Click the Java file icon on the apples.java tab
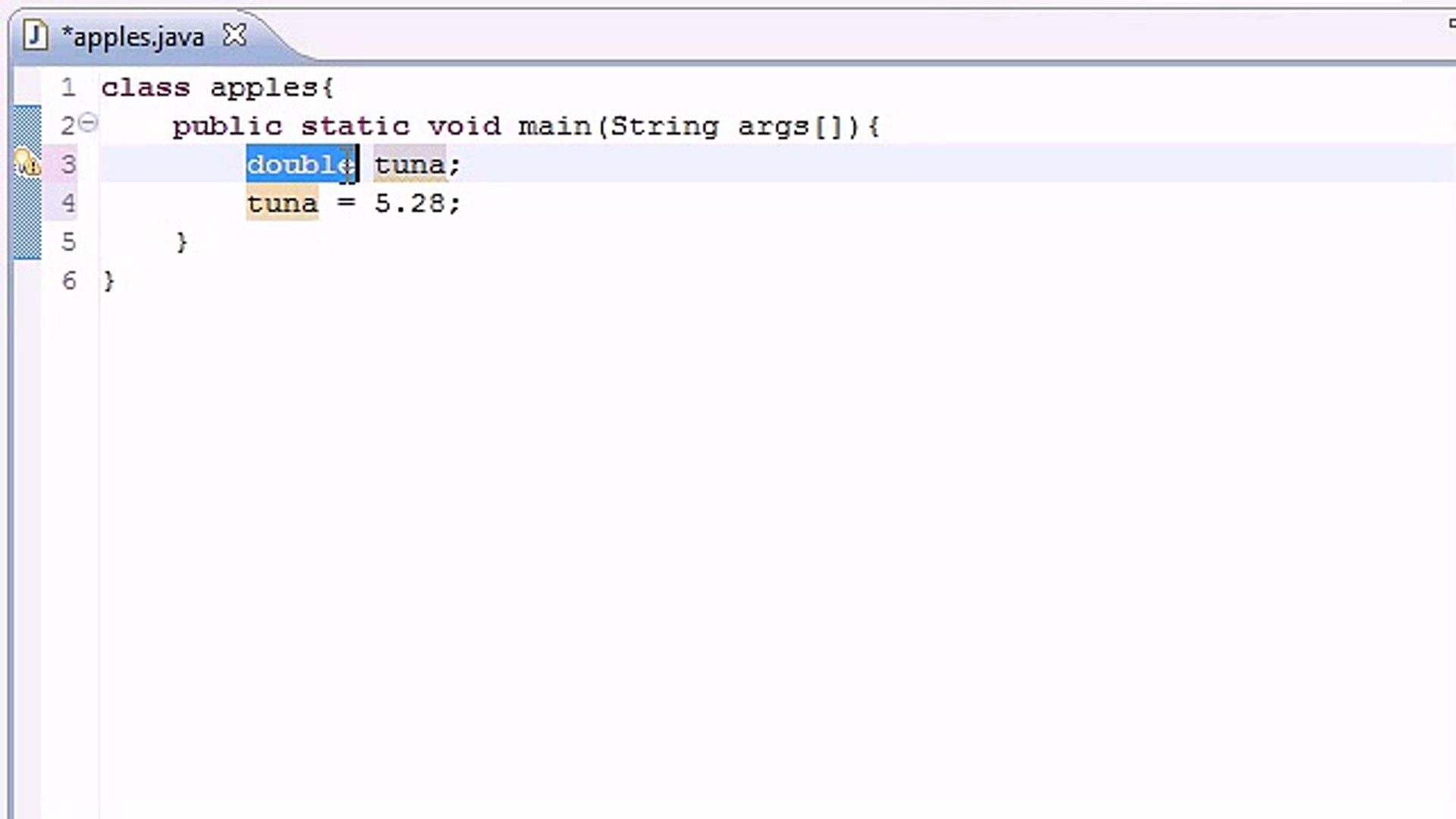 35,35
